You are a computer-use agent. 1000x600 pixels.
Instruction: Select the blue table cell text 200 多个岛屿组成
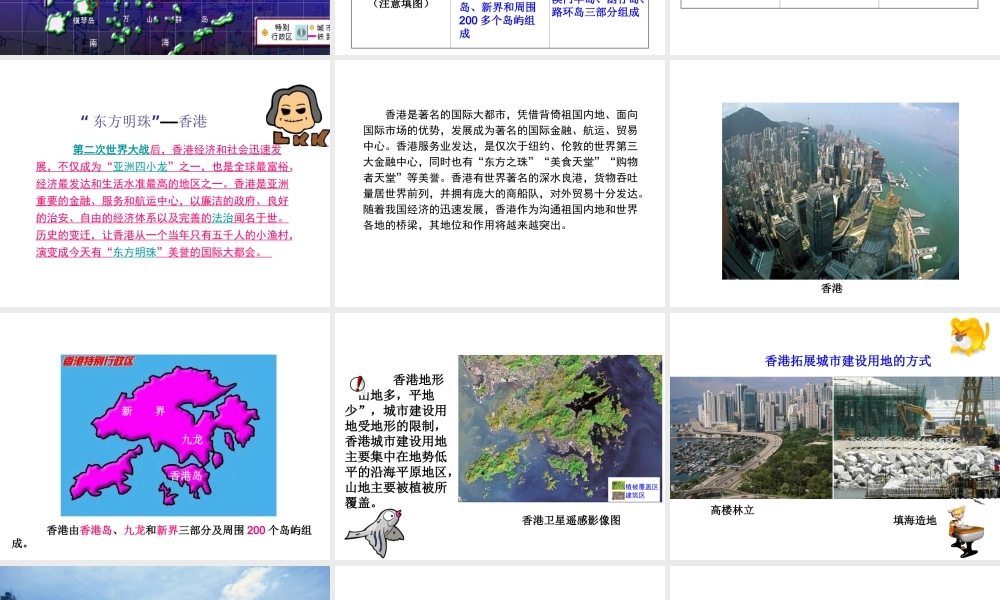point(497,26)
